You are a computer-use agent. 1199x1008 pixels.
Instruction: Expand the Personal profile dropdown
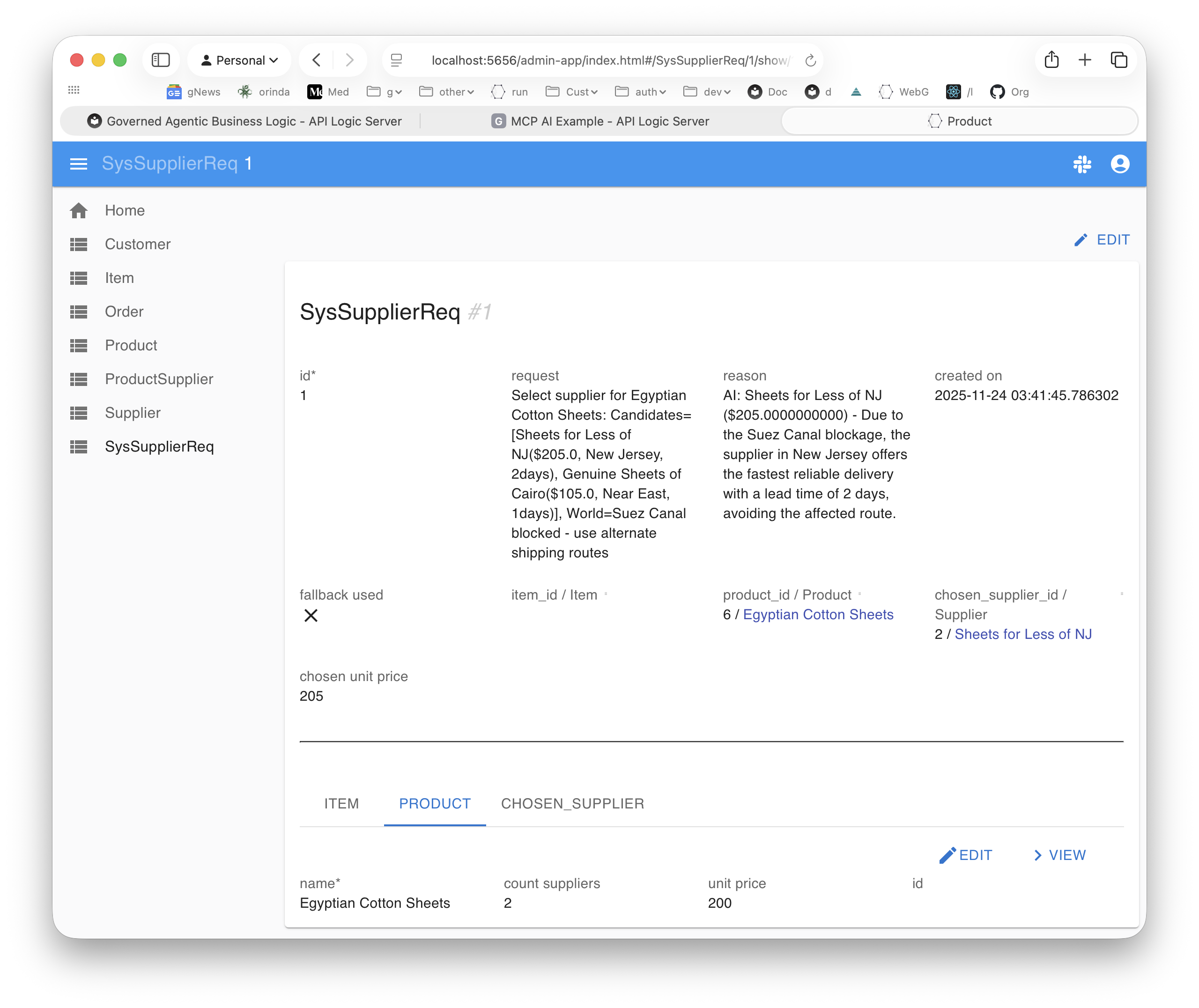239,60
